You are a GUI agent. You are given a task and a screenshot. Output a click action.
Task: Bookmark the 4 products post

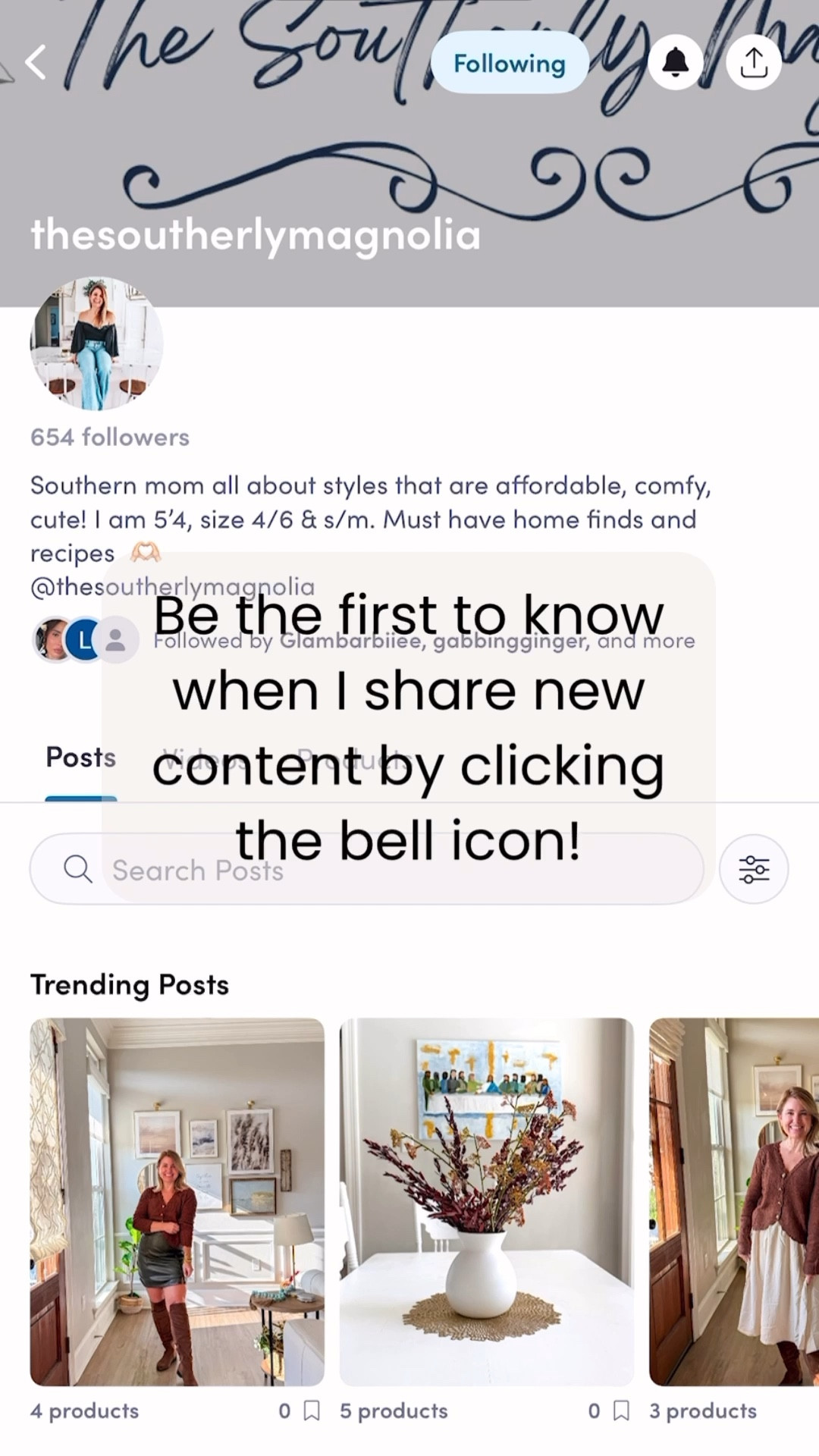click(312, 1410)
